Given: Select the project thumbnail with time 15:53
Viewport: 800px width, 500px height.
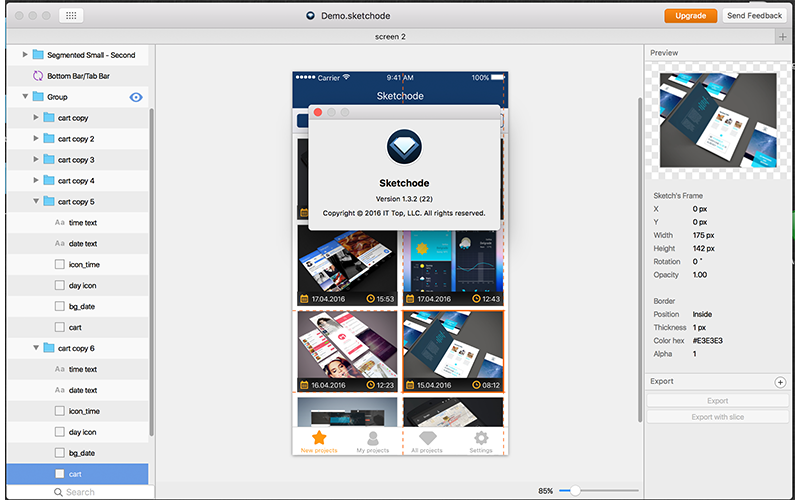Looking at the screenshot, I should pos(347,265).
